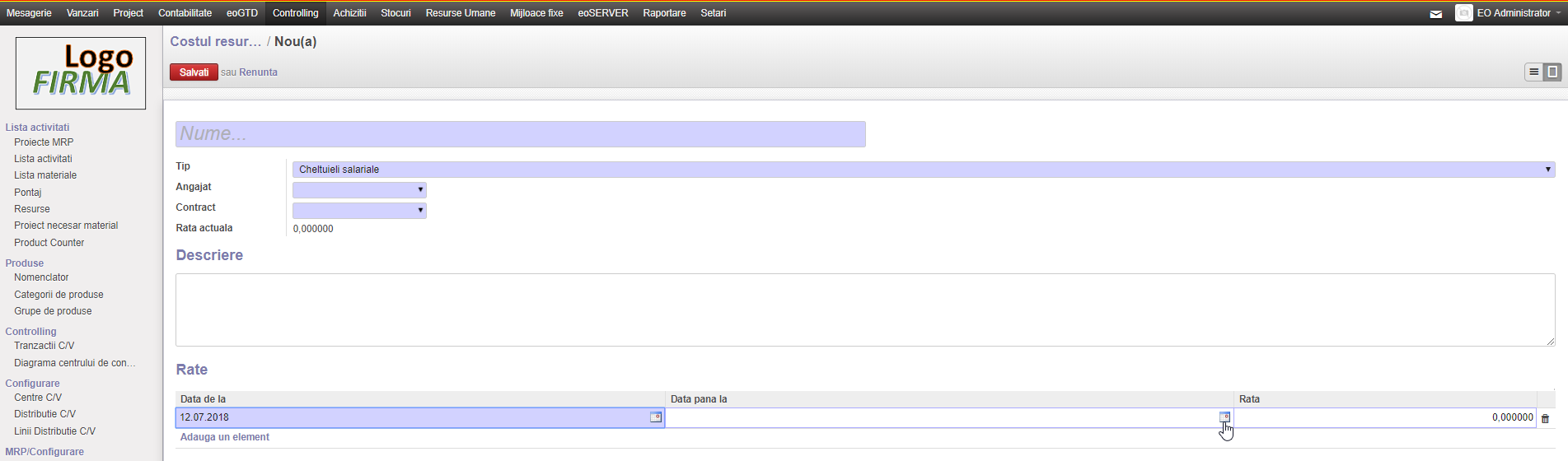This screenshot has width=1568, height=461.
Task: Open the Resurse Umane menu
Action: tap(461, 13)
